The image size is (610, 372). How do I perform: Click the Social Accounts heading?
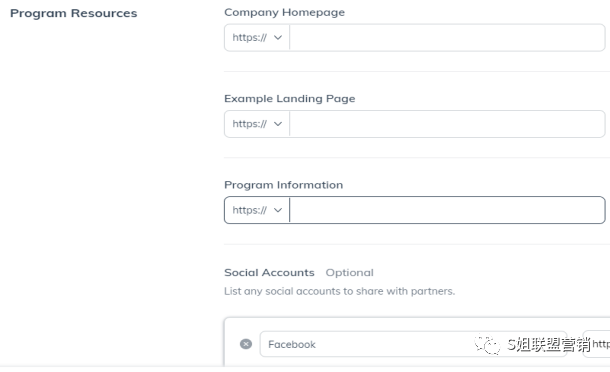[269, 272]
